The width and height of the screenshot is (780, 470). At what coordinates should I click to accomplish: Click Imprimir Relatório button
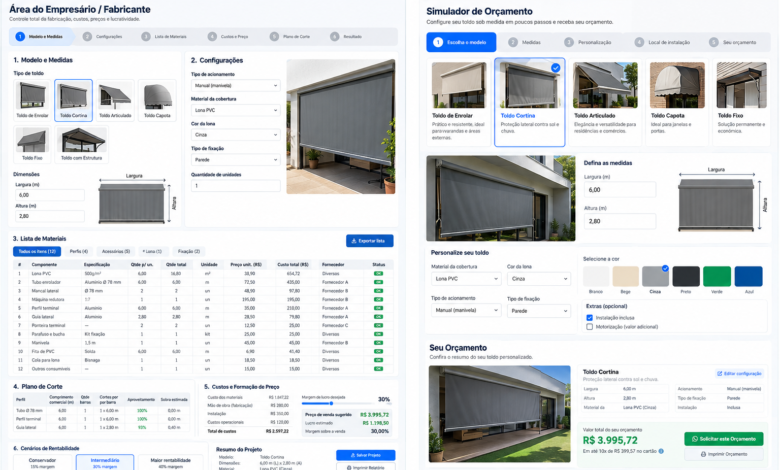pos(366,467)
